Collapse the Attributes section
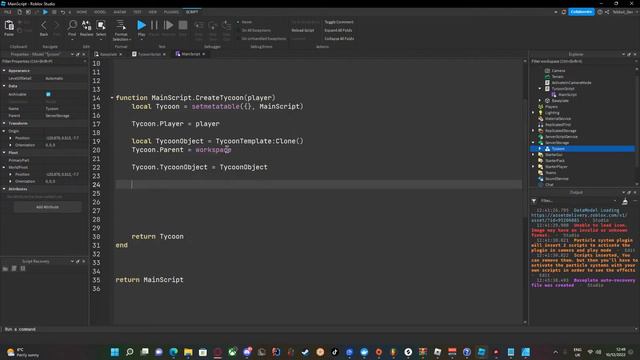 point(4,189)
